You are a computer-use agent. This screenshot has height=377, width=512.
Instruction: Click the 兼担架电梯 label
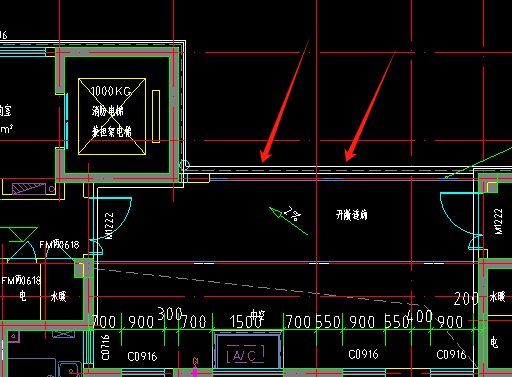tap(112, 131)
